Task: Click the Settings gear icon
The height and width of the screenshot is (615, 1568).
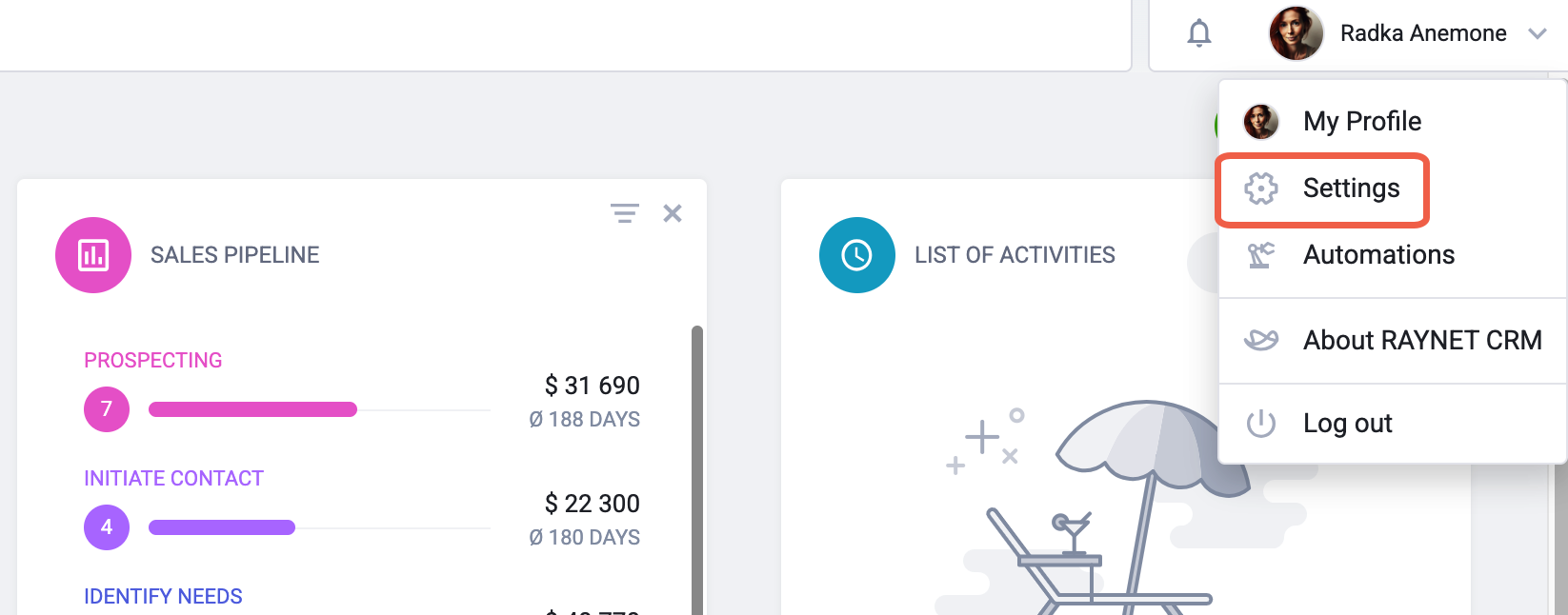Action: [1261, 188]
